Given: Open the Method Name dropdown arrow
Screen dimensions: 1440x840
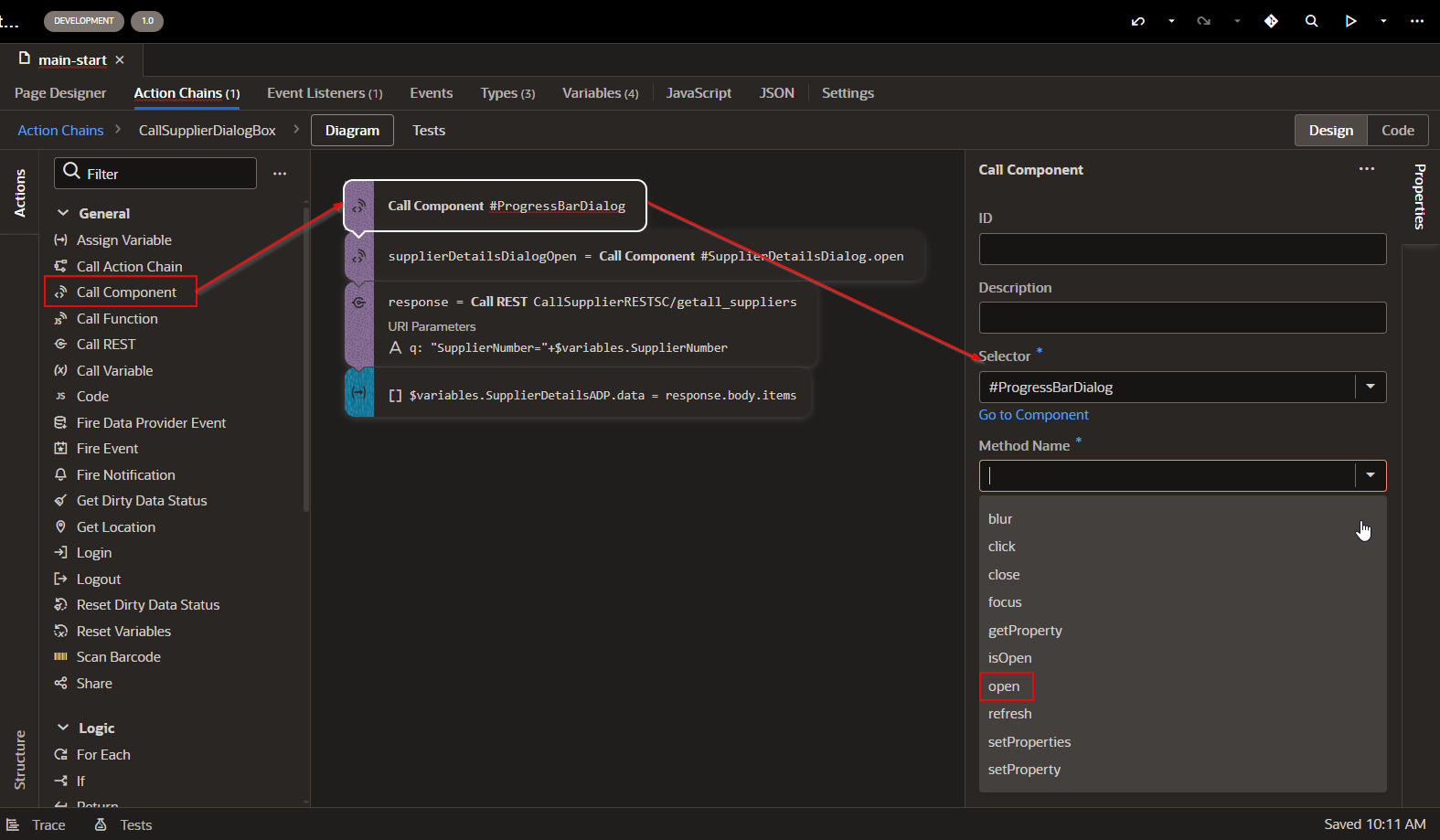Looking at the screenshot, I should [x=1370, y=475].
